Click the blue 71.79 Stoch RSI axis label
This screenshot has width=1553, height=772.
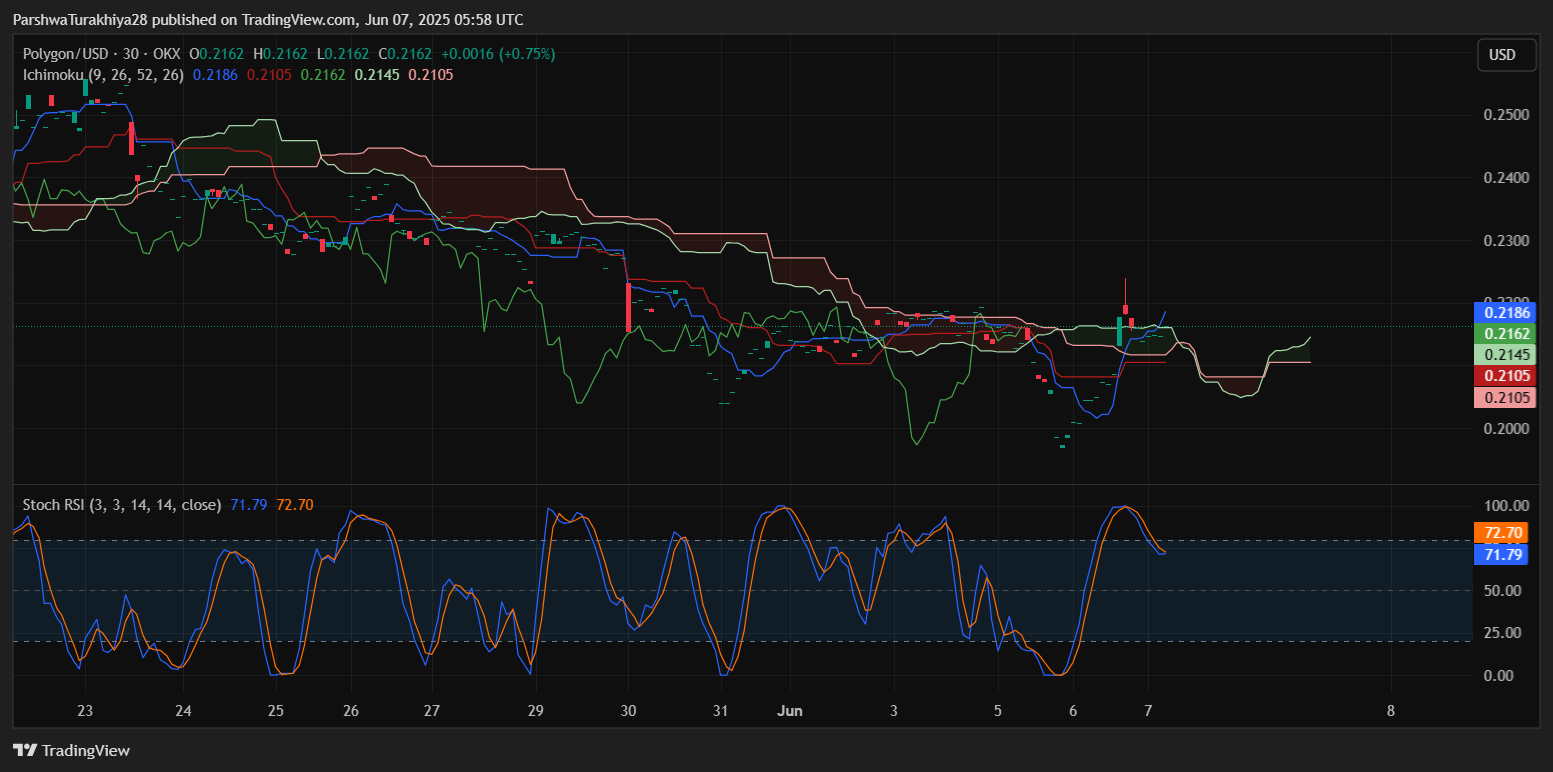[x=1501, y=554]
